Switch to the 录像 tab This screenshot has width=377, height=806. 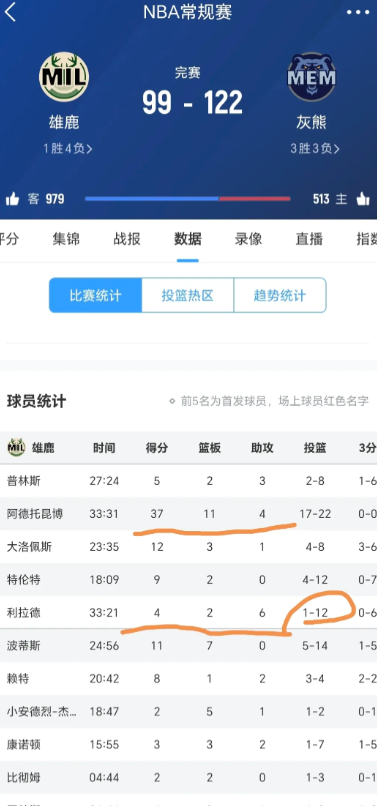point(248,239)
